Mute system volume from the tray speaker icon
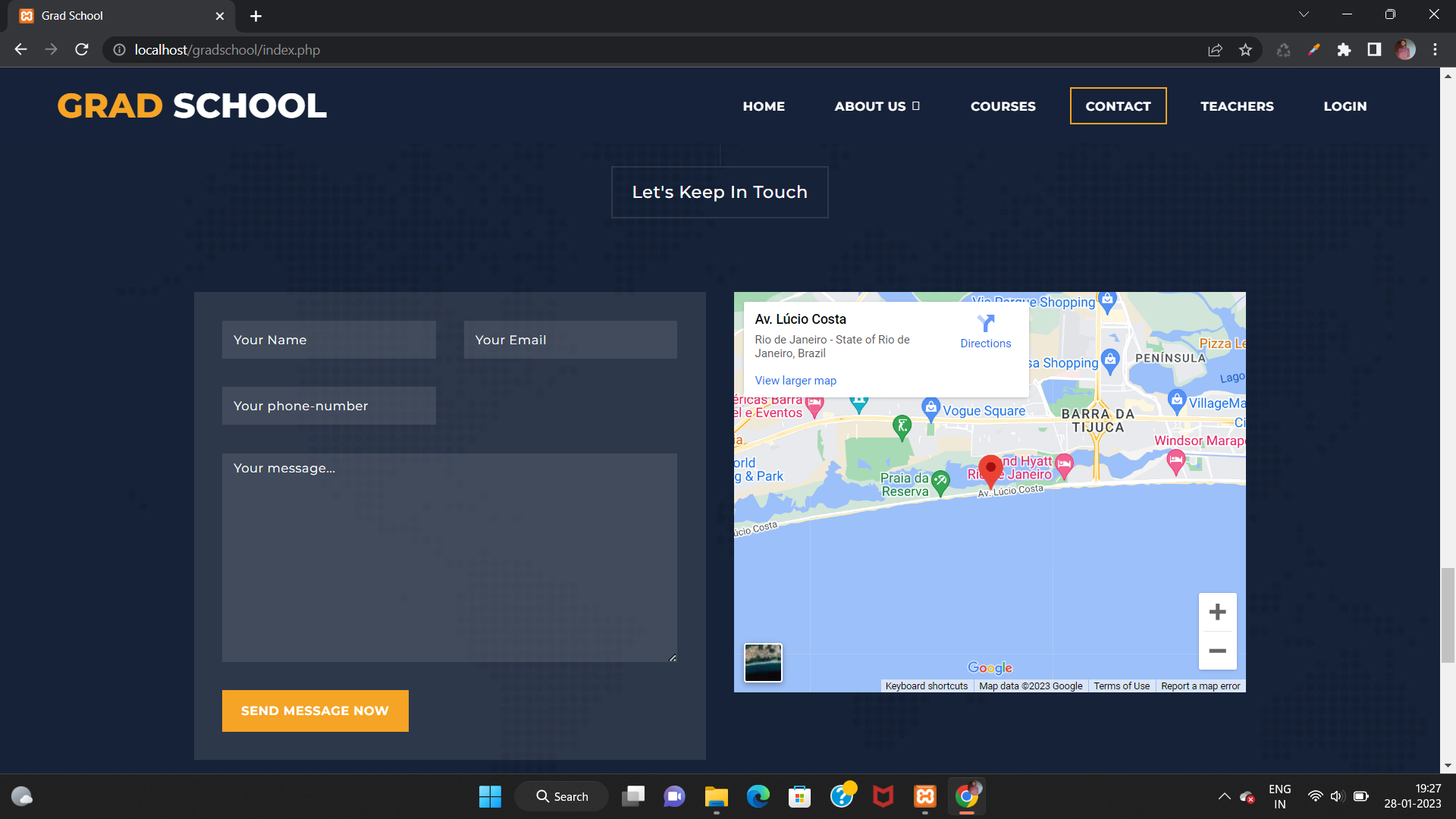 1336,795
